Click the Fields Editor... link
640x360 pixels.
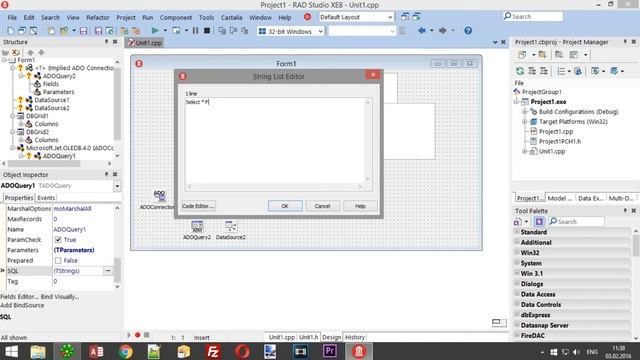point(19,297)
